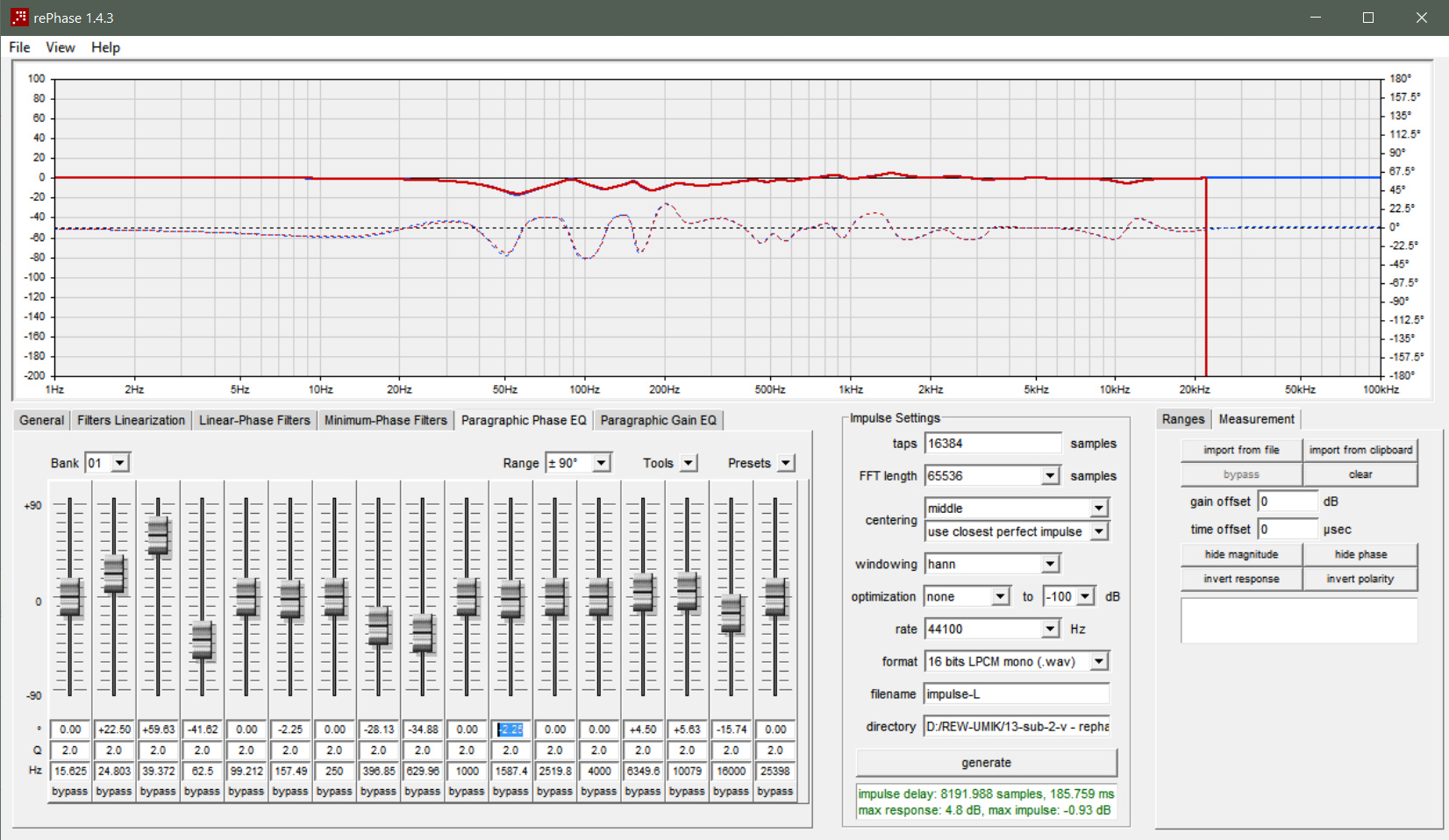The width and height of the screenshot is (1449, 840).
Task: Expand the Range ±90° dropdown
Action: point(601,463)
